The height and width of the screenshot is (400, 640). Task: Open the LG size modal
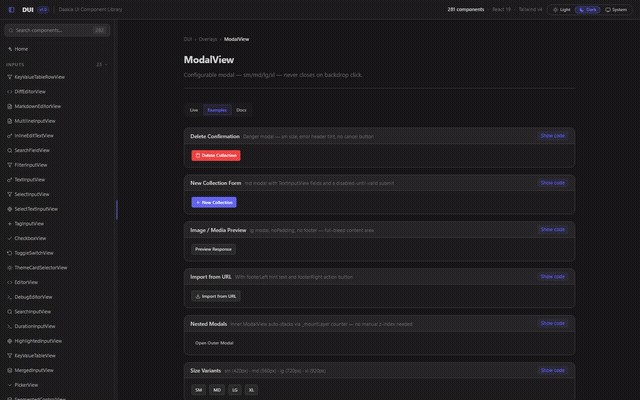point(235,390)
